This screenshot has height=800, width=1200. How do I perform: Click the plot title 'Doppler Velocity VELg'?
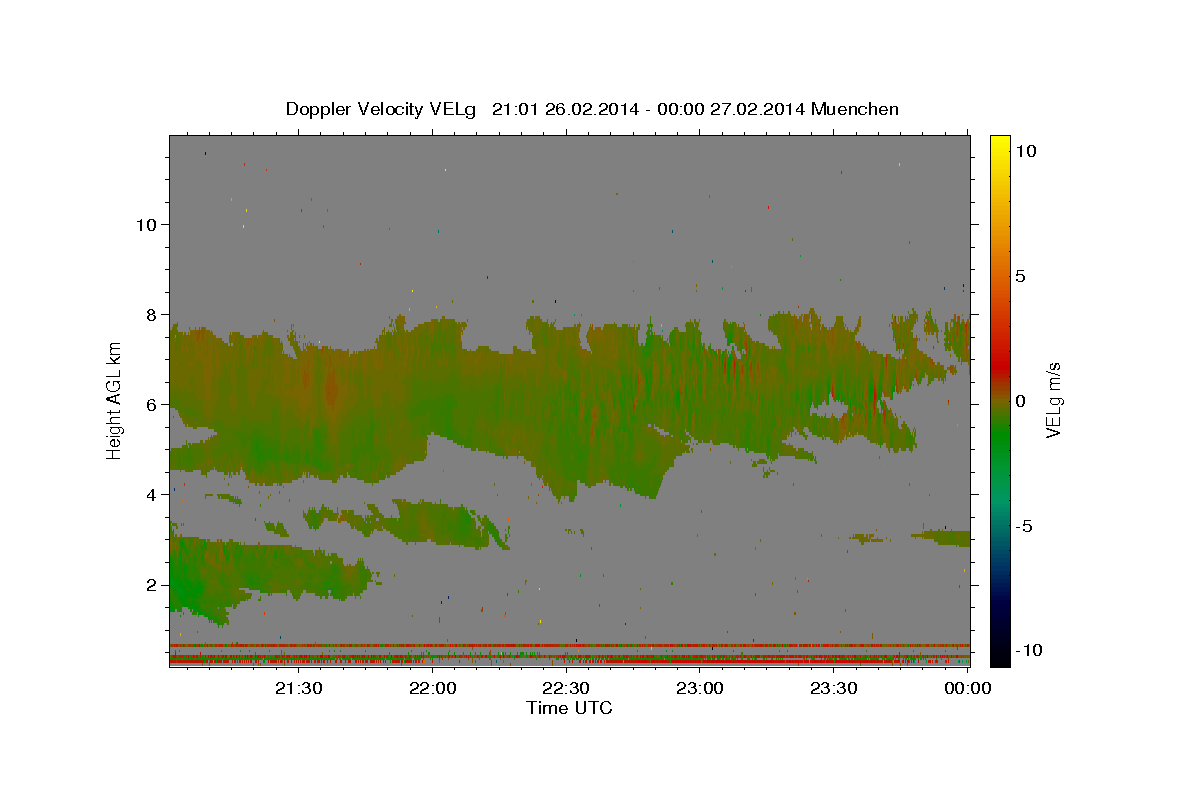383,109
